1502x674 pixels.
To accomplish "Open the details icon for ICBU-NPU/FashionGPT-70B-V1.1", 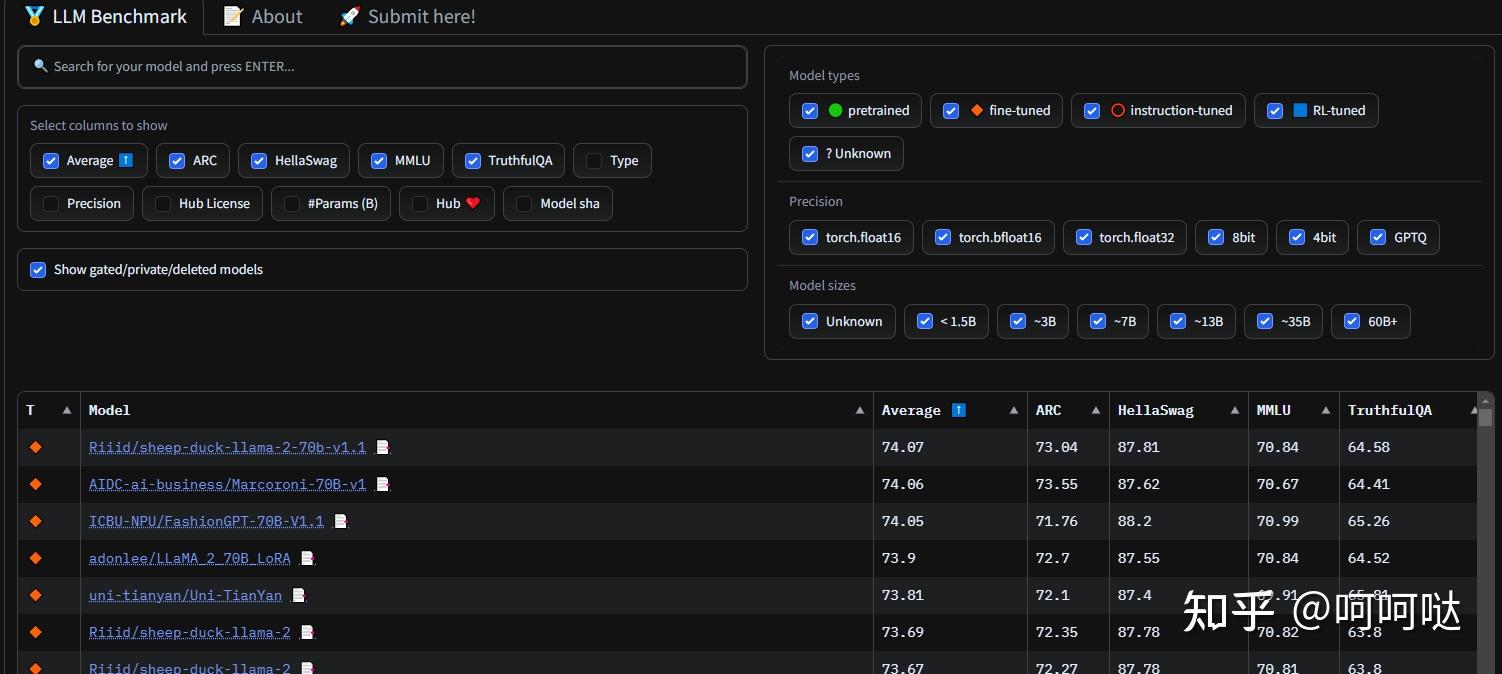I will (340, 522).
